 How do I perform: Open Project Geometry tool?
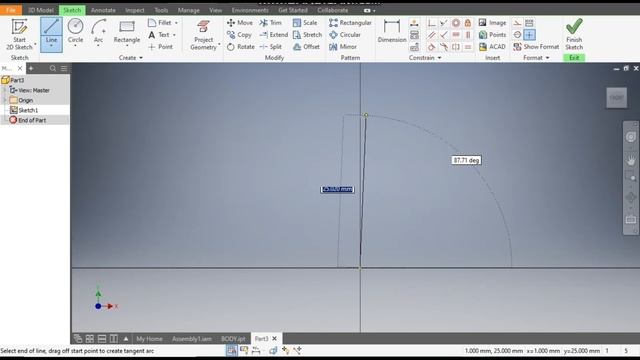click(203, 35)
